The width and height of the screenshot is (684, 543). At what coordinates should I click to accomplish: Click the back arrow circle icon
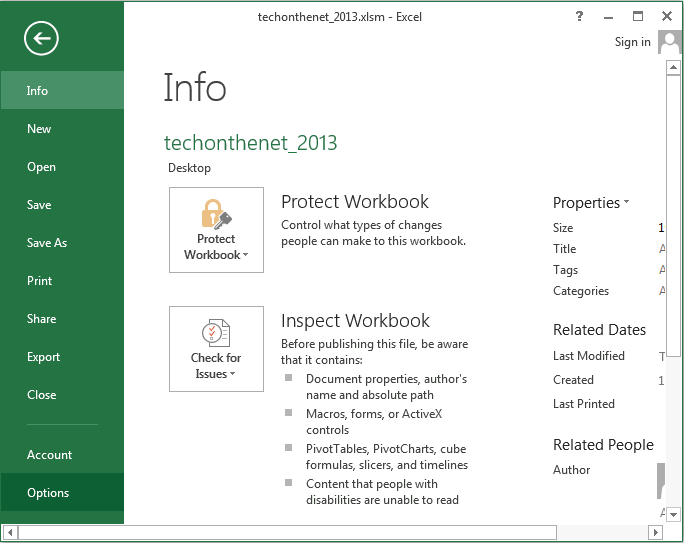click(x=42, y=39)
